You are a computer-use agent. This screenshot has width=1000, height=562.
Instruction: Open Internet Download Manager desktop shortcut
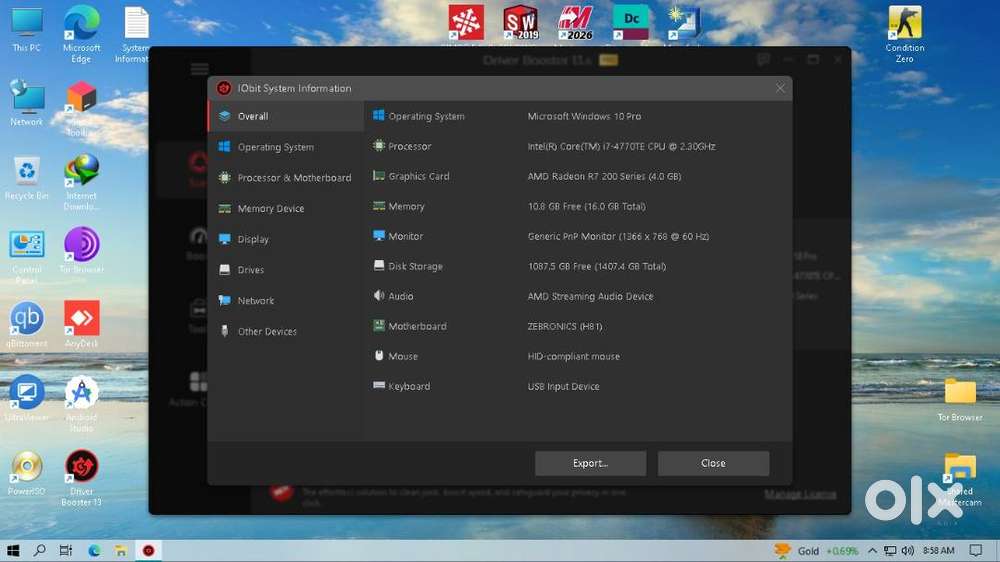click(x=82, y=182)
